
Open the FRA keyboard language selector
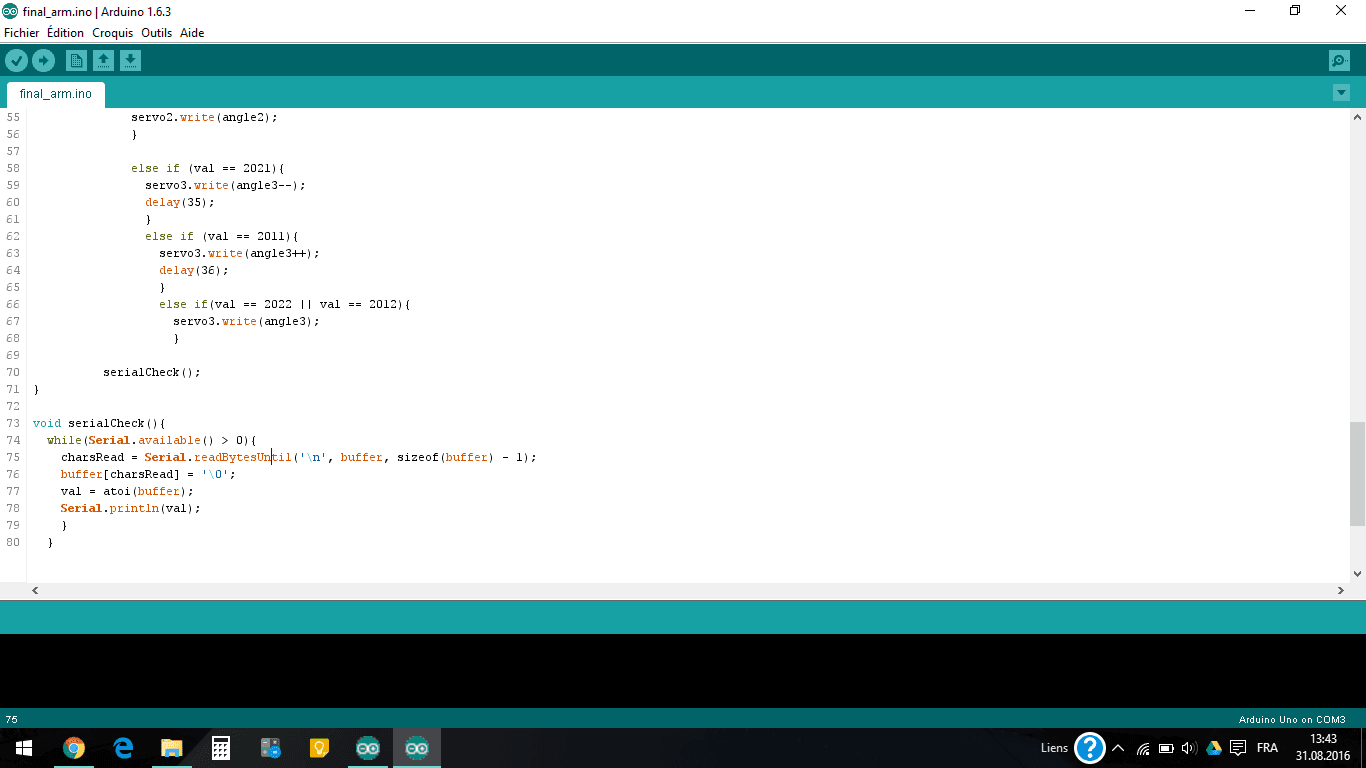click(x=1266, y=747)
